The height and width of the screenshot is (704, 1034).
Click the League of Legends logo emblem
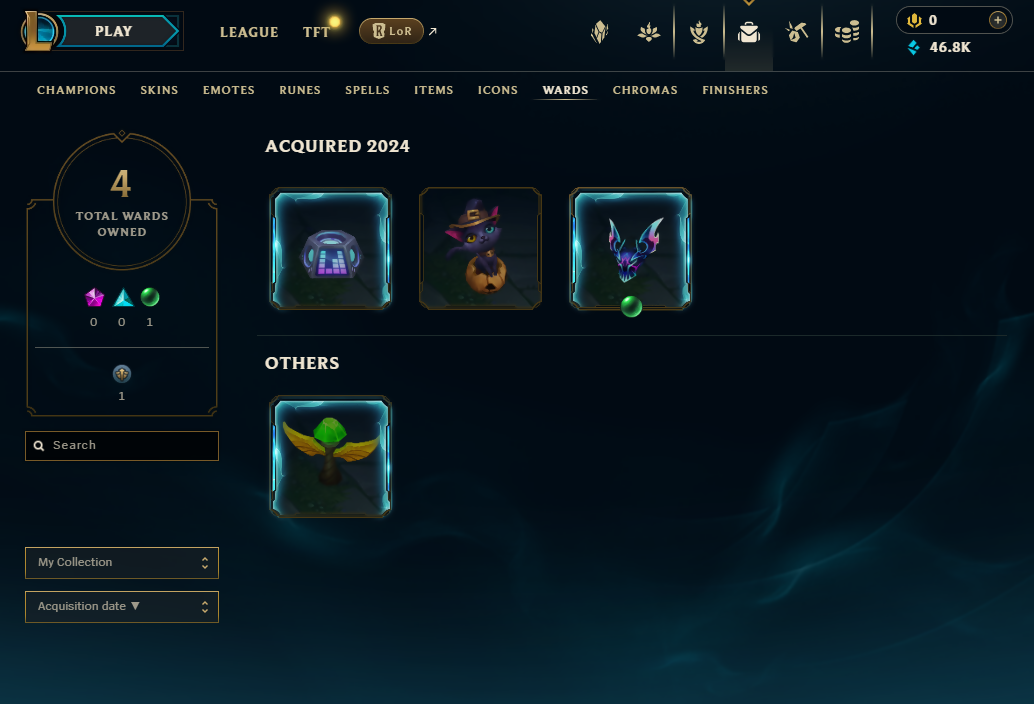[38, 31]
